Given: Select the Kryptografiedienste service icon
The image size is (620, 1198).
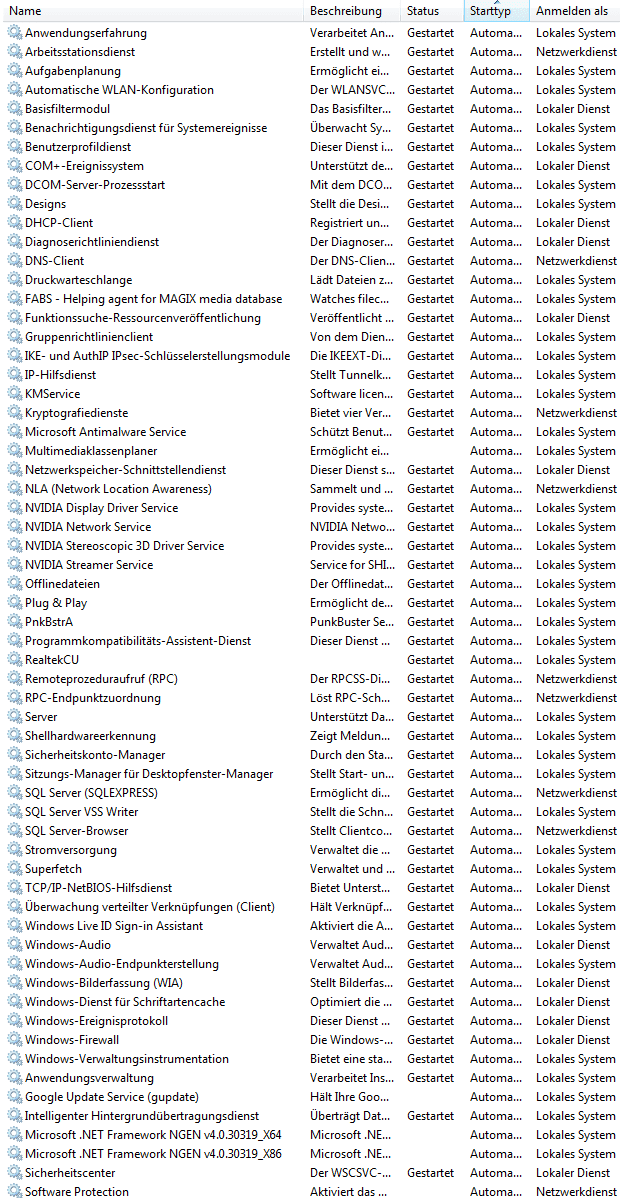Looking at the screenshot, I should pyautogui.click(x=15, y=413).
